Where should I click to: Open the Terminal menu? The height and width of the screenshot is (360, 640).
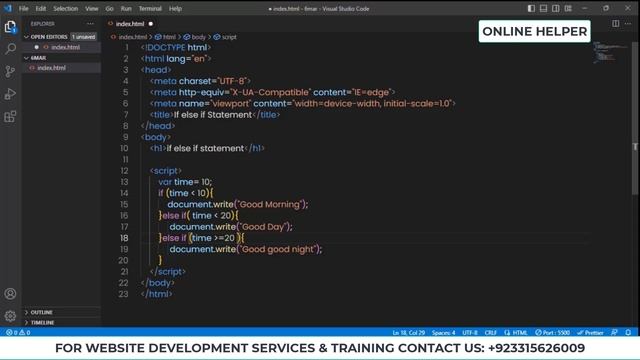(x=150, y=9)
